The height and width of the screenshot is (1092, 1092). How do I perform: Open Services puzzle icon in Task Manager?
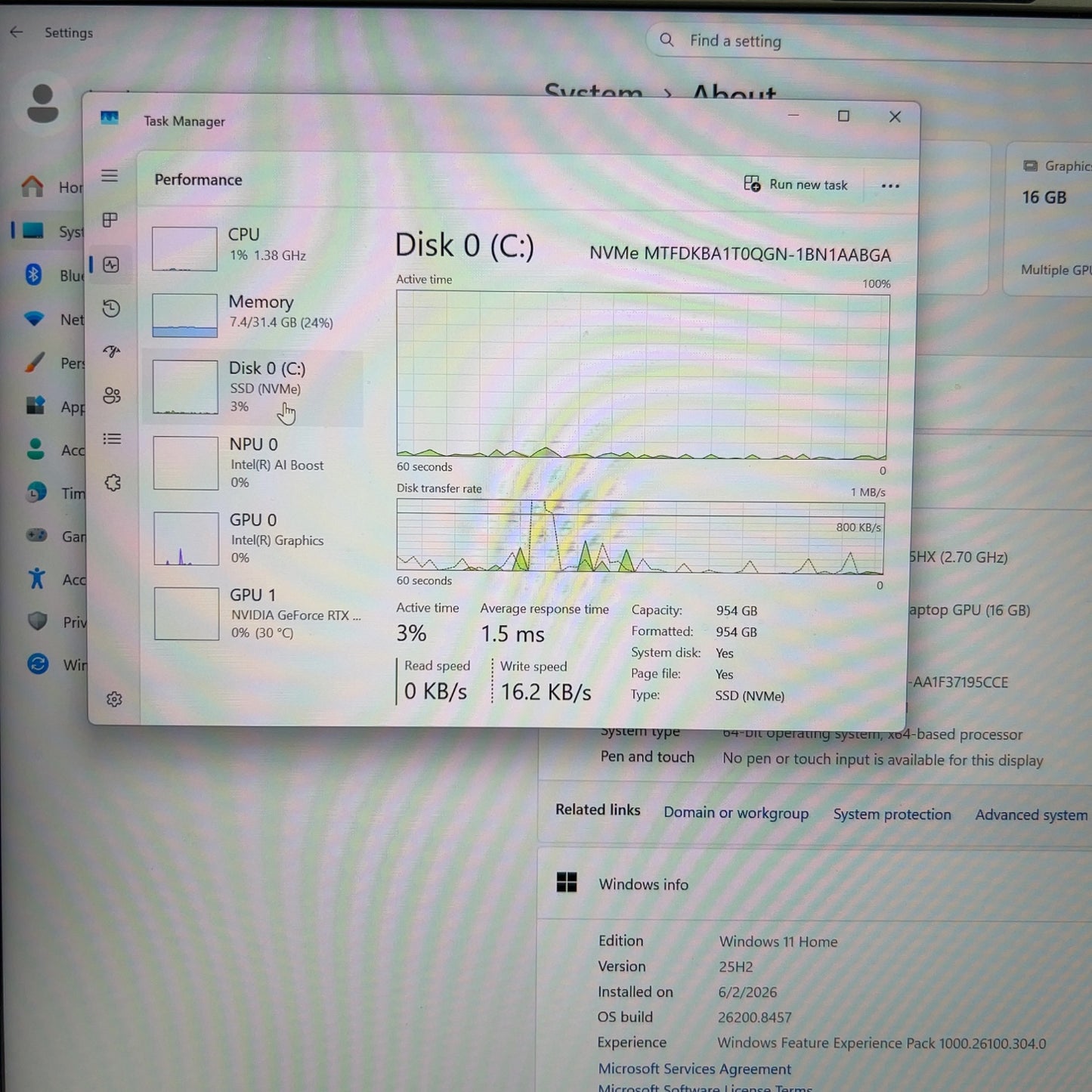(113, 483)
